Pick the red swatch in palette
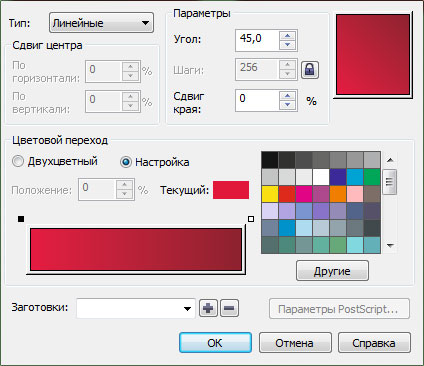 [x=287, y=194]
